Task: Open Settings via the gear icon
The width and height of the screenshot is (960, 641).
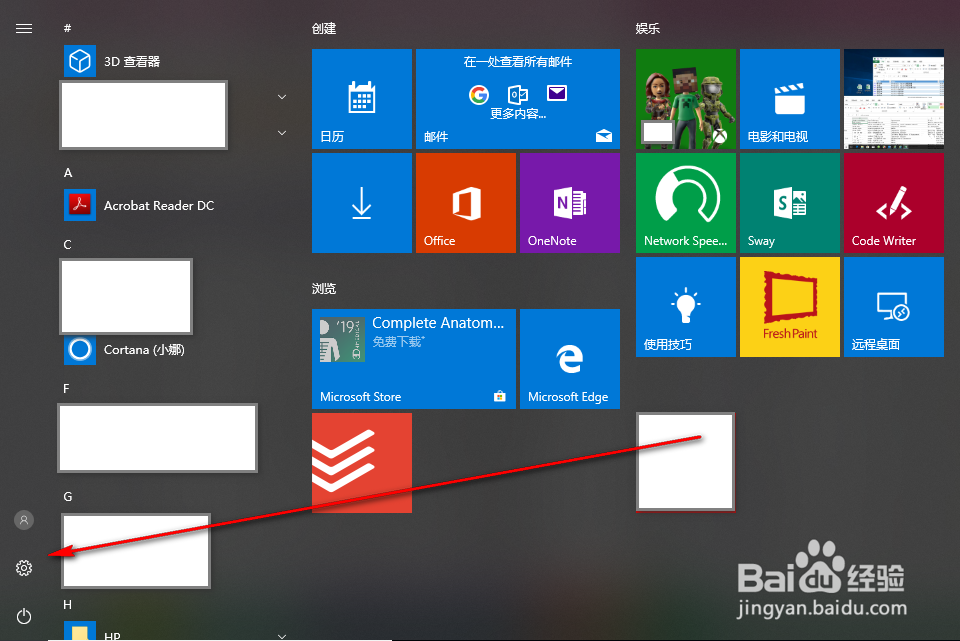Action: click(x=24, y=568)
